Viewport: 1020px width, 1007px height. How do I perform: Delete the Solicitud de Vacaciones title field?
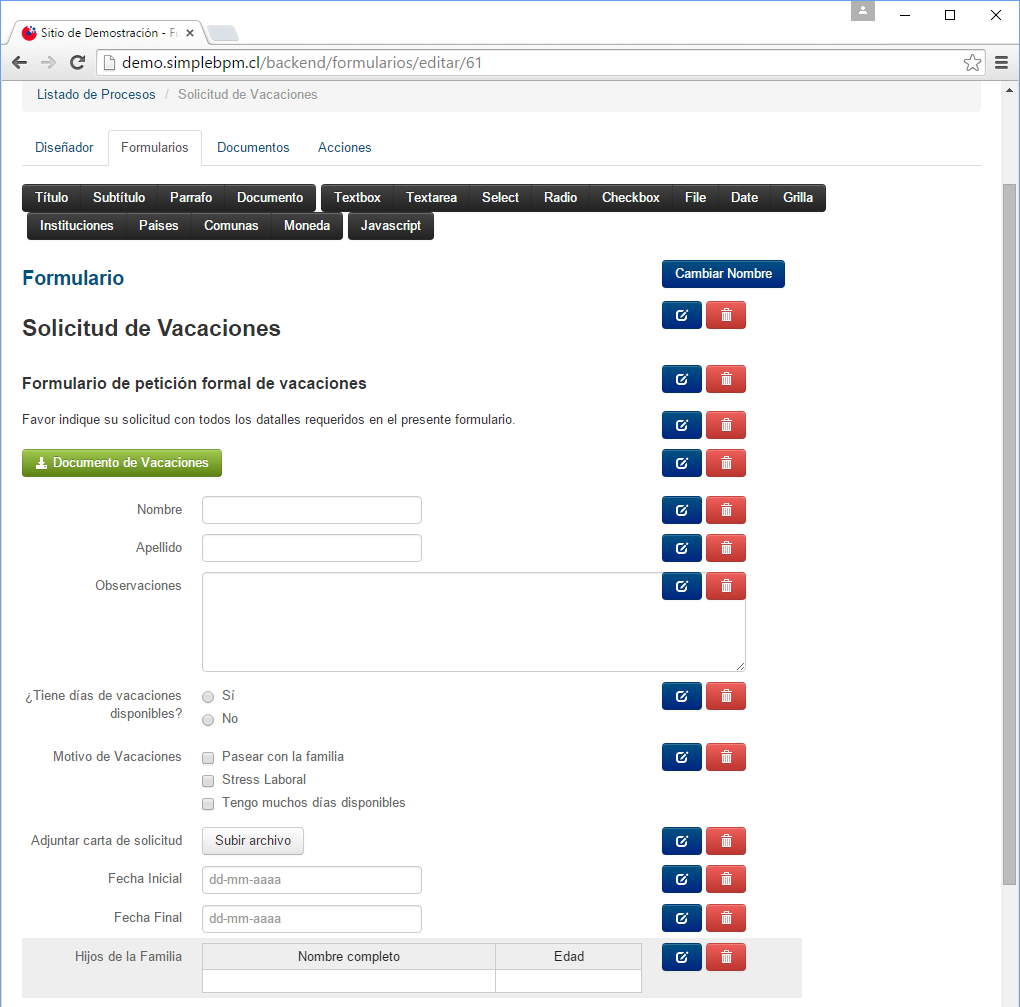click(x=726, y=316)
